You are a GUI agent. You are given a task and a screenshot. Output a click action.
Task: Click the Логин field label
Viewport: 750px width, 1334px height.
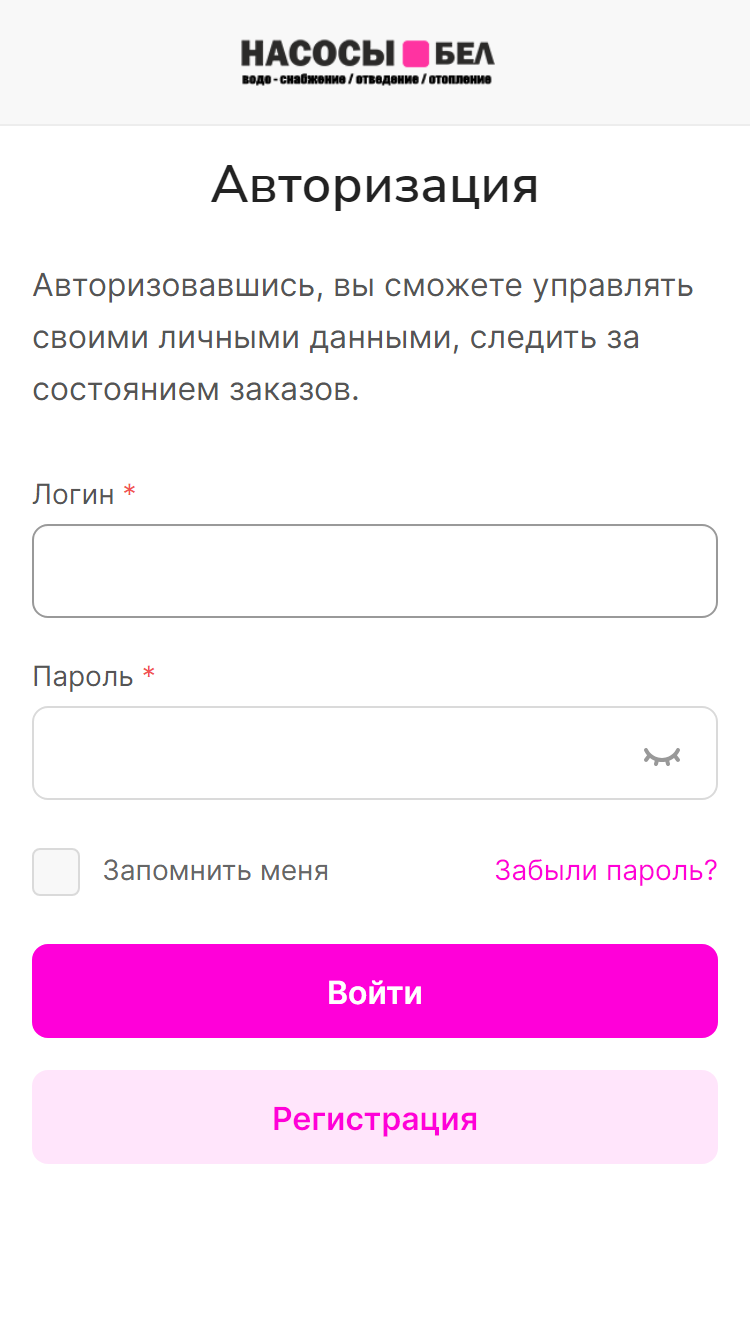(73, 494)
